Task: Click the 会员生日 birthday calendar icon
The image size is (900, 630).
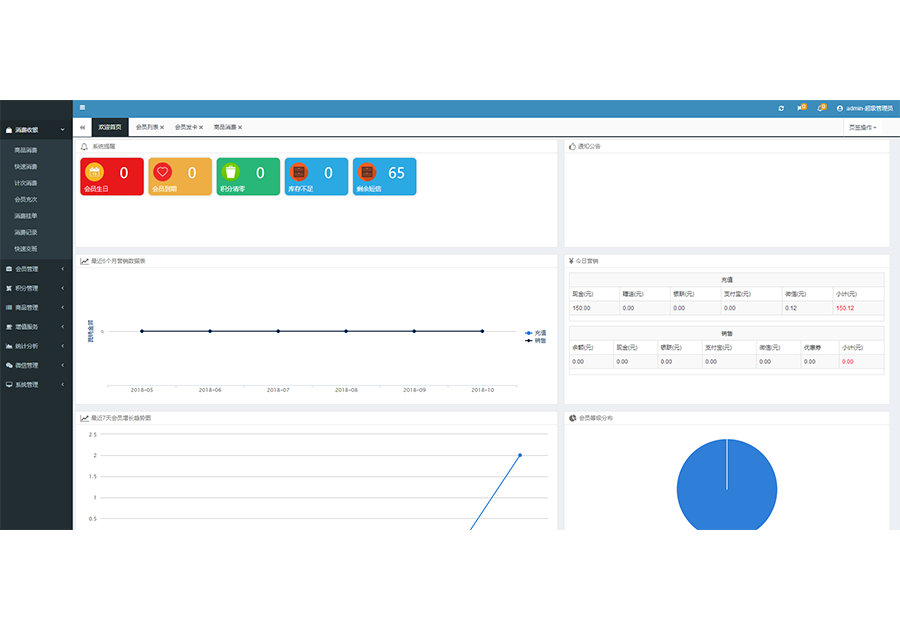Action: pyautogui.click(x=94, y=172)
